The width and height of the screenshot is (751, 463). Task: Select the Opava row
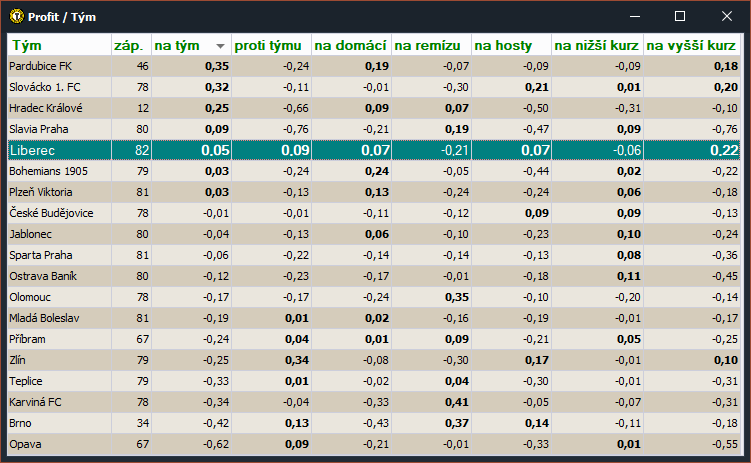pyautogui.click(x=374, y=444)
